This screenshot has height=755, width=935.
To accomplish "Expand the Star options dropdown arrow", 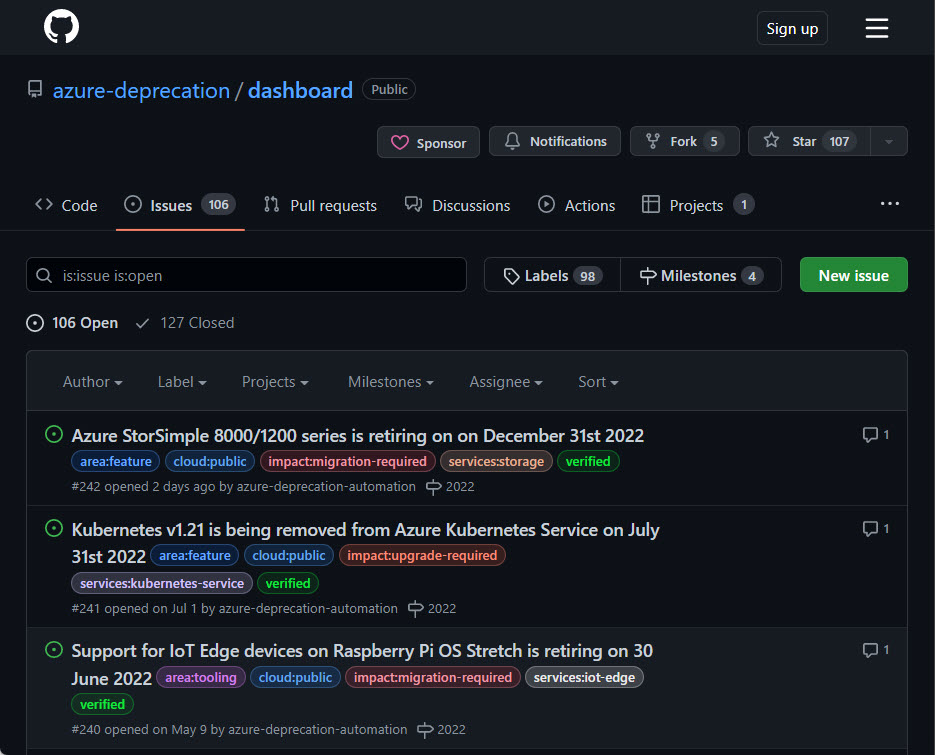I will [888, 141].
